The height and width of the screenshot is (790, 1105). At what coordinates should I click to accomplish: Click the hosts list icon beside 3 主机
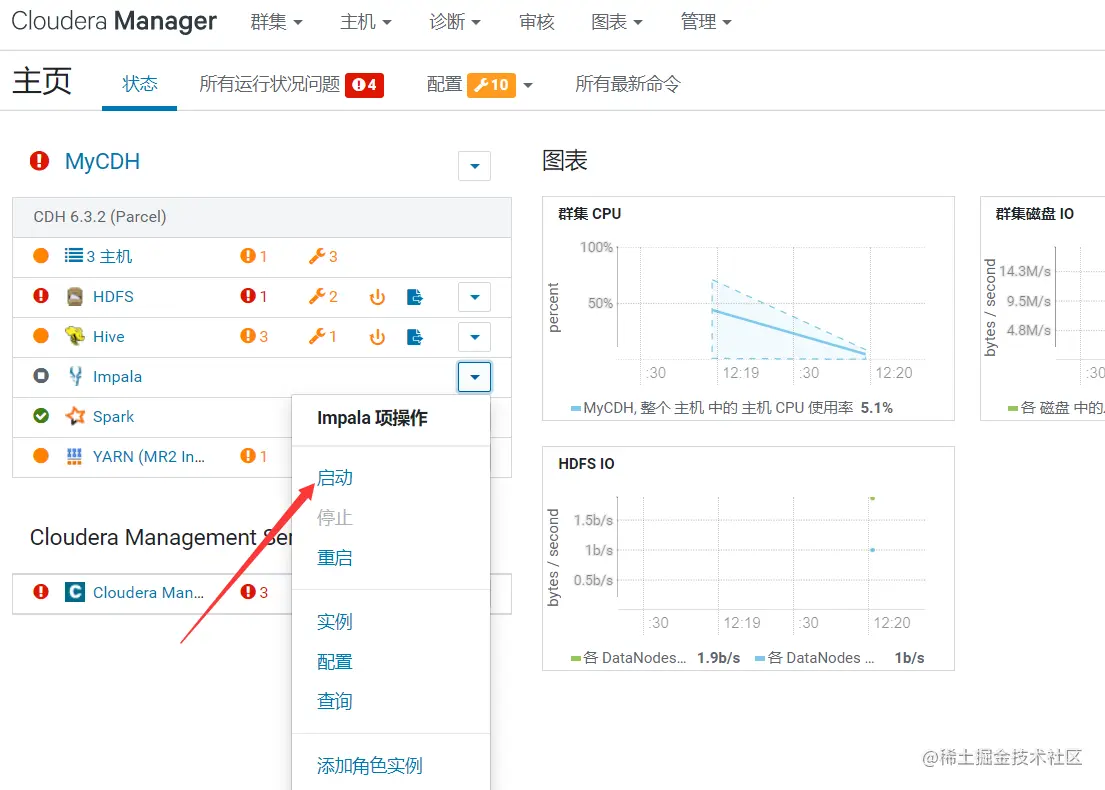click(x=73, y=255)
